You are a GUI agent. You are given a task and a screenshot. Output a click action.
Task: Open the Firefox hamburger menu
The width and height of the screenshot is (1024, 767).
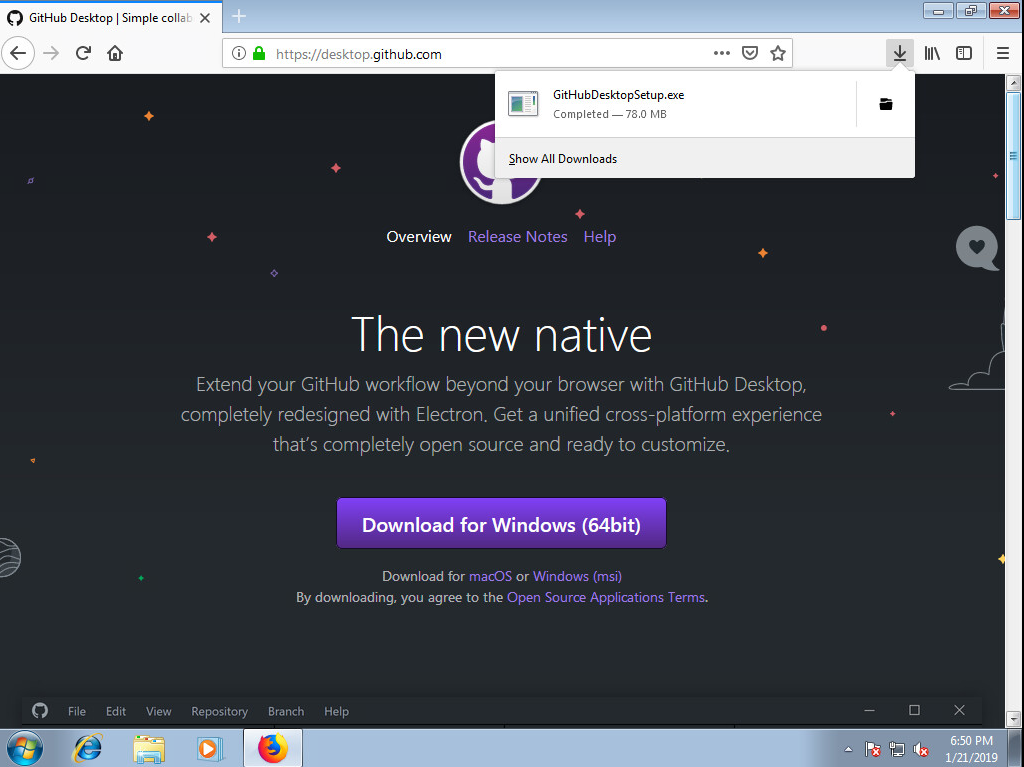coord(1002,54)
